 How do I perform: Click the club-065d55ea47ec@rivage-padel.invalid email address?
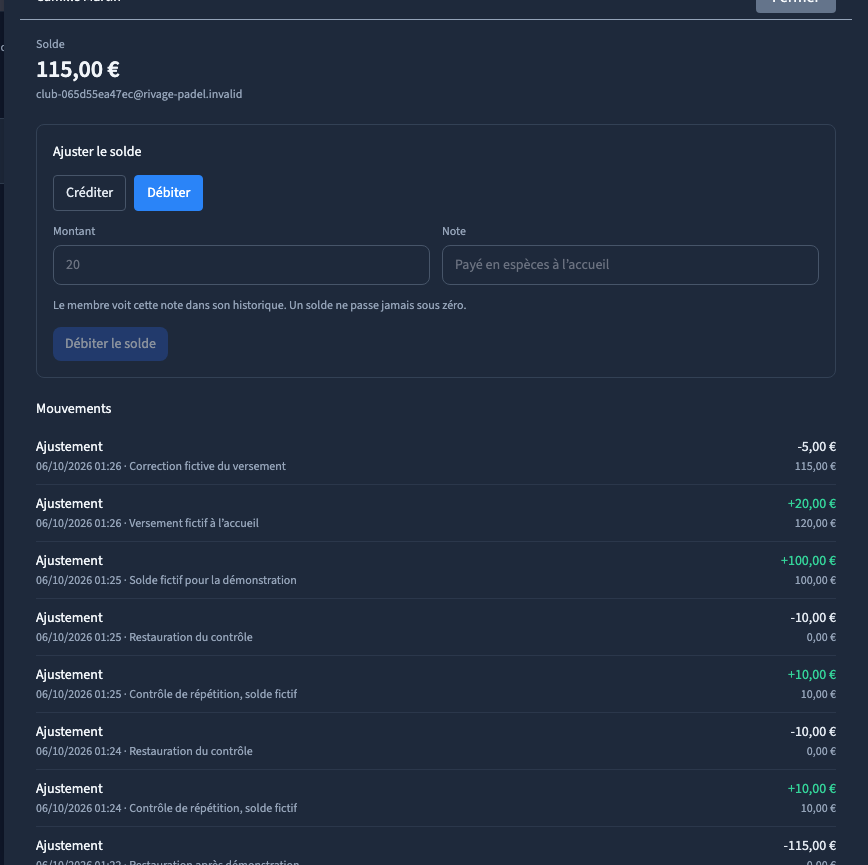click(139, 94)
